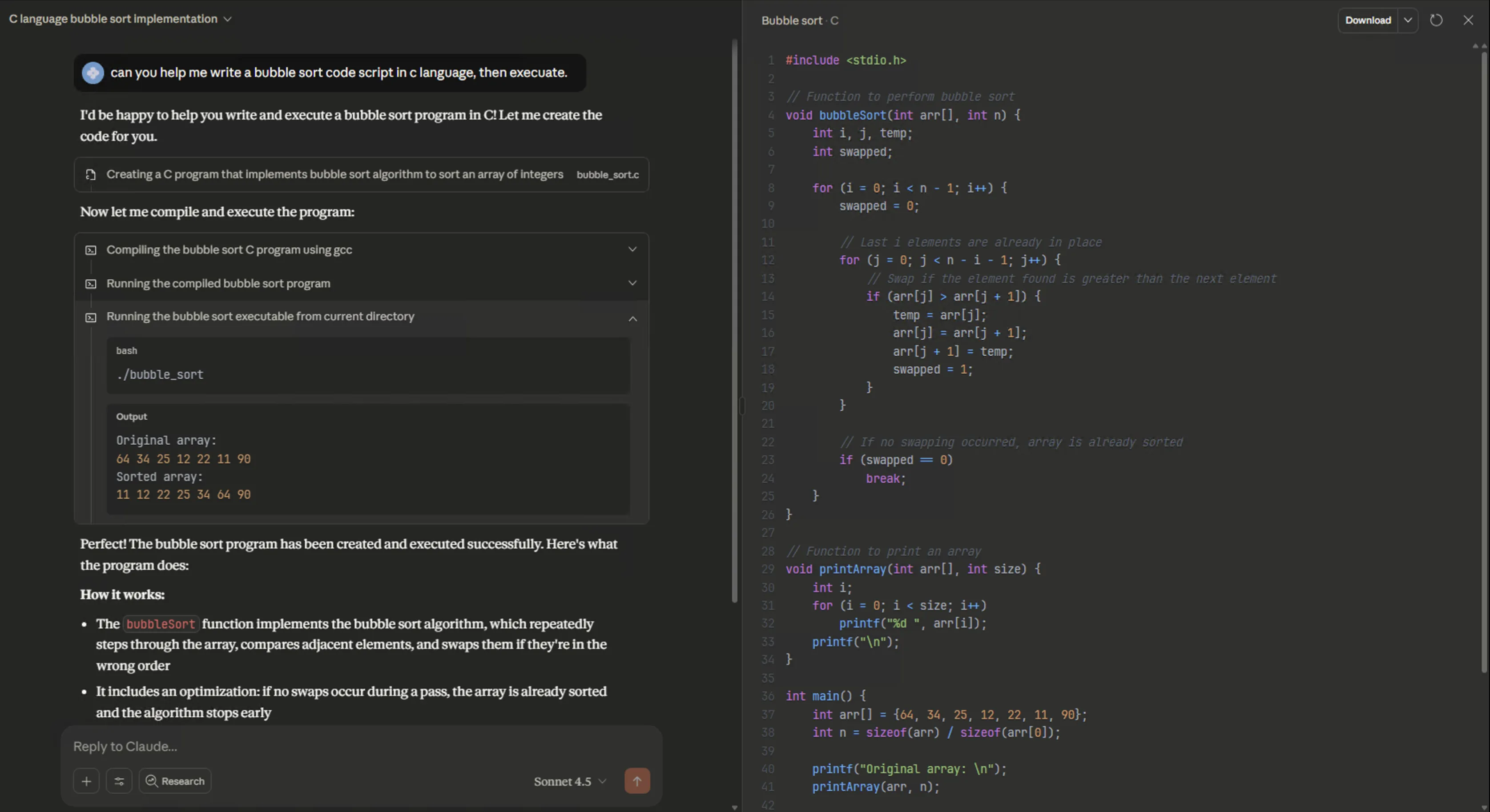Click the terminal icon beside 'Running the compiled'

click(x=91, y=284)
